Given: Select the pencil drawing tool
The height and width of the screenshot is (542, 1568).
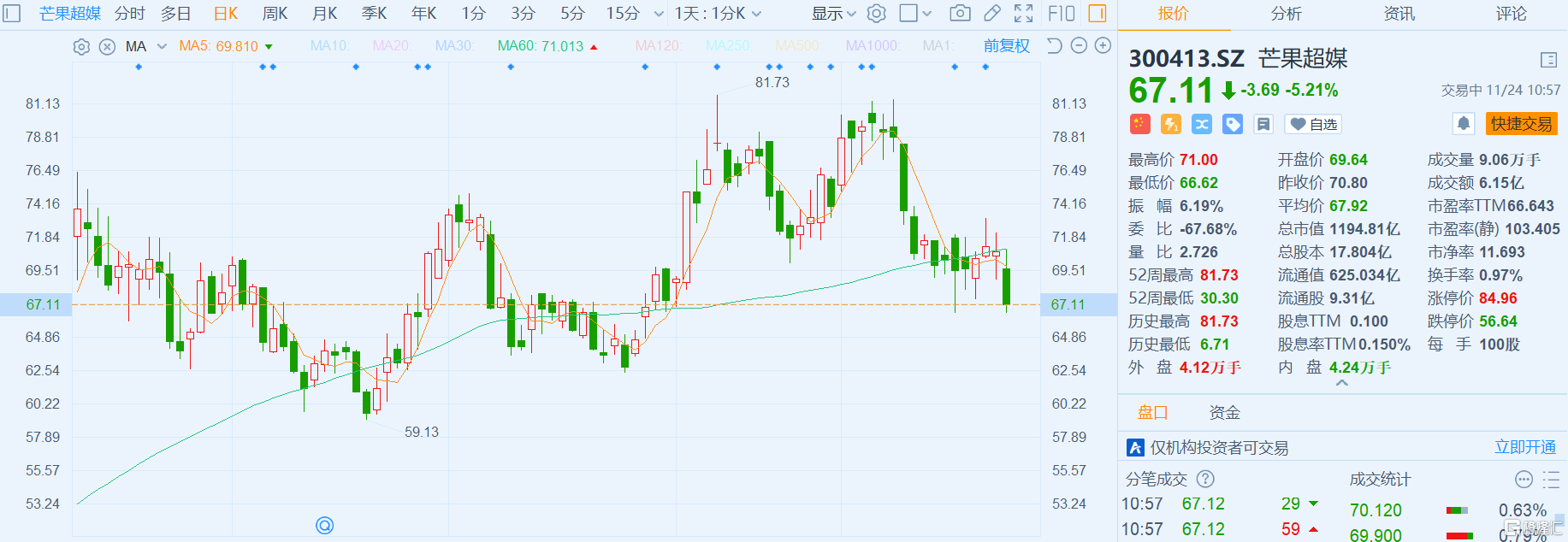Looking at the screenshot, I should (x=992, y=14).
